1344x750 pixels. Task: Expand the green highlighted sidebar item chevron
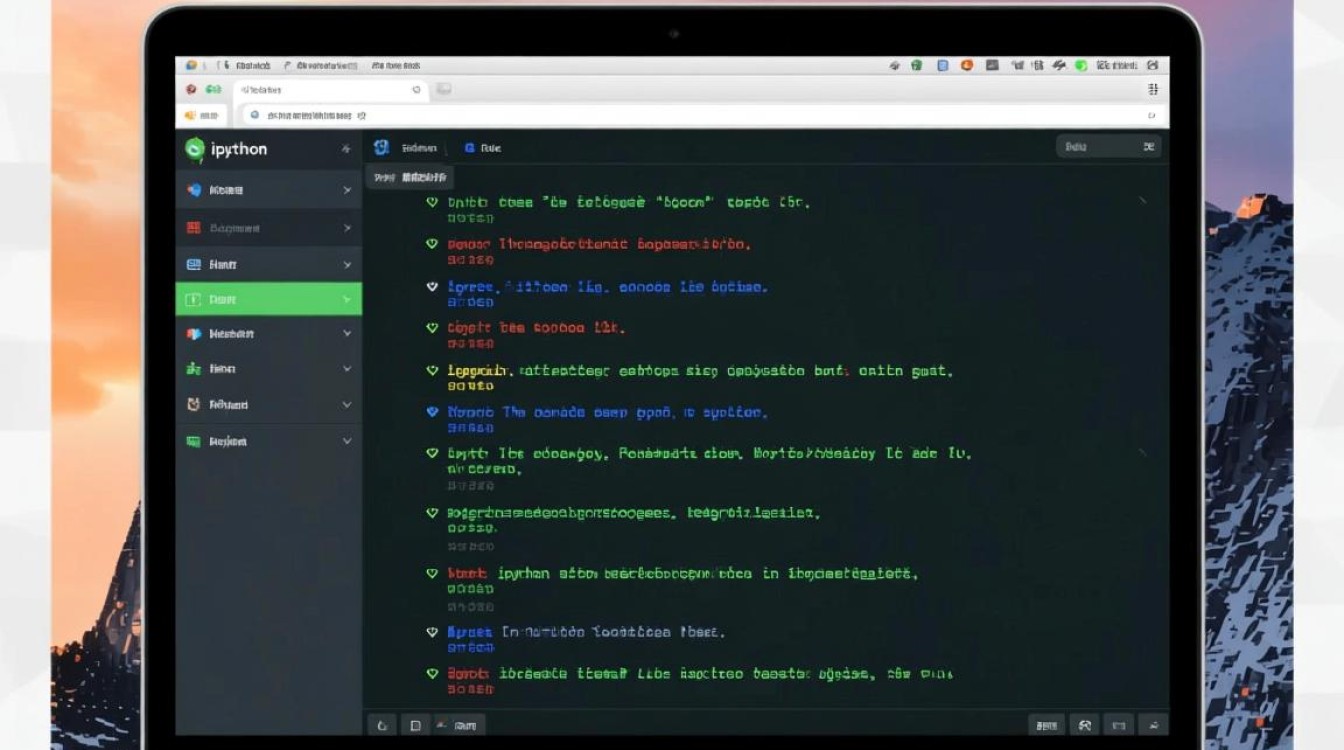(x=347, y=299)
